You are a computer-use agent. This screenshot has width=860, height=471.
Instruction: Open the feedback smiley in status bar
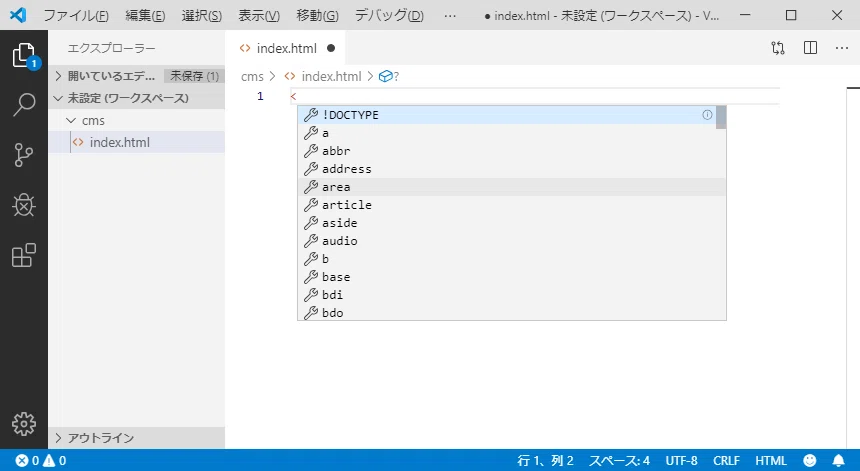pyautogui.click(x=810, y=461)
